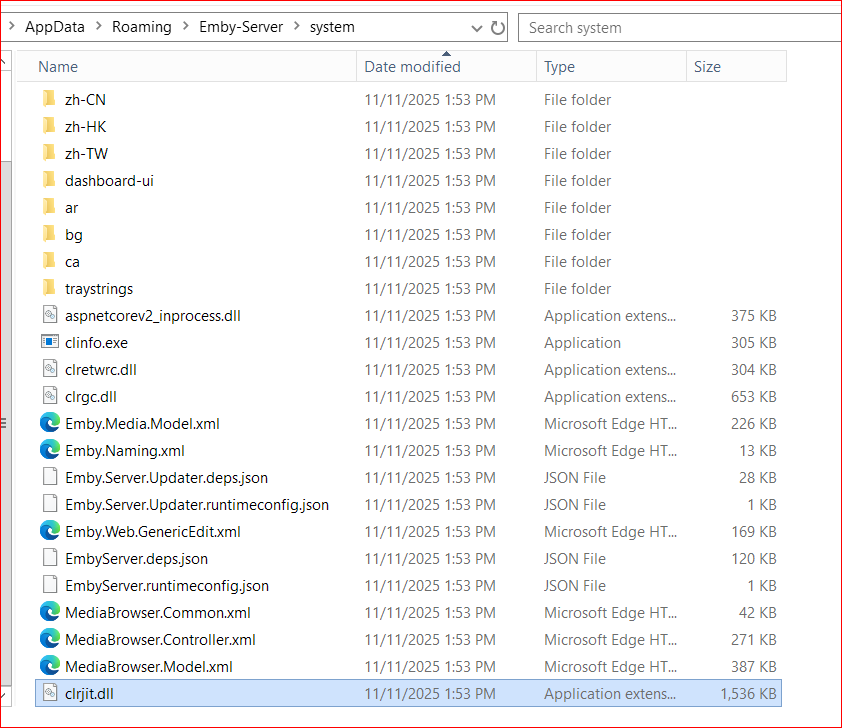Viewport: 842px width, 728px height.
Task: Expand the chevron before AppData breadcrumb
Action: (x=12, y=26)
